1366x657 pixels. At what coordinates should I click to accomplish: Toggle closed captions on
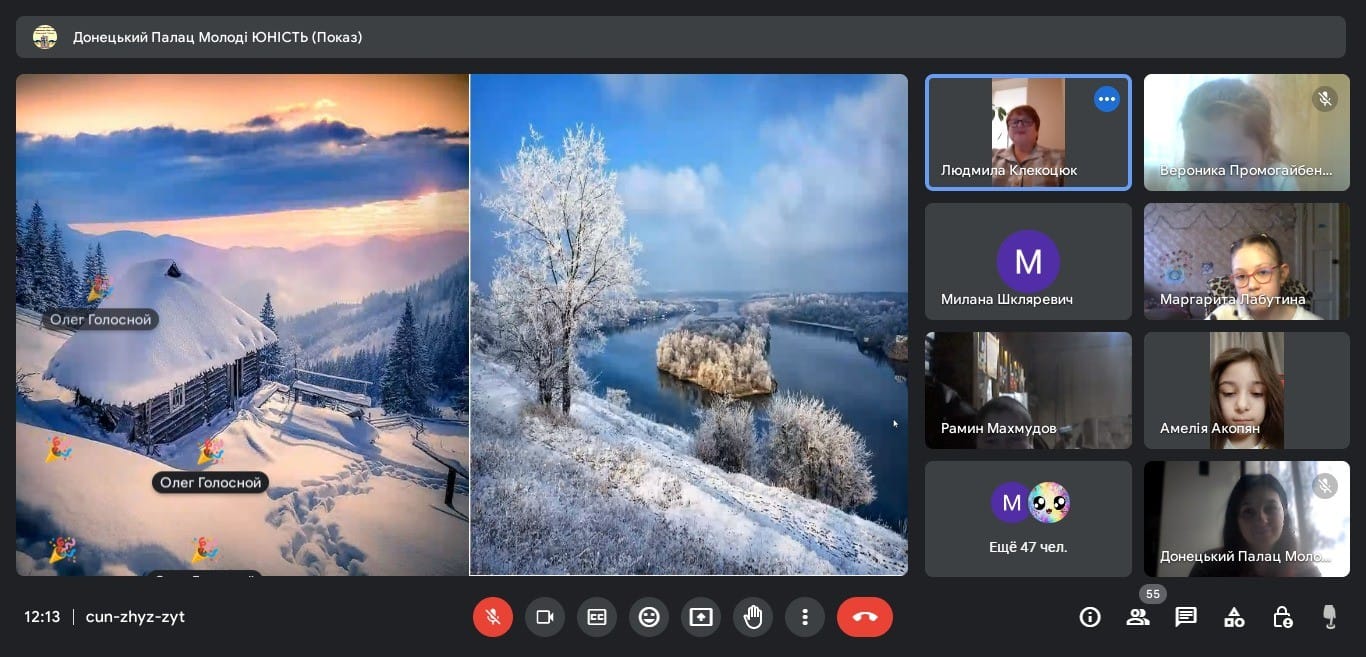click(x=597, y=617)
